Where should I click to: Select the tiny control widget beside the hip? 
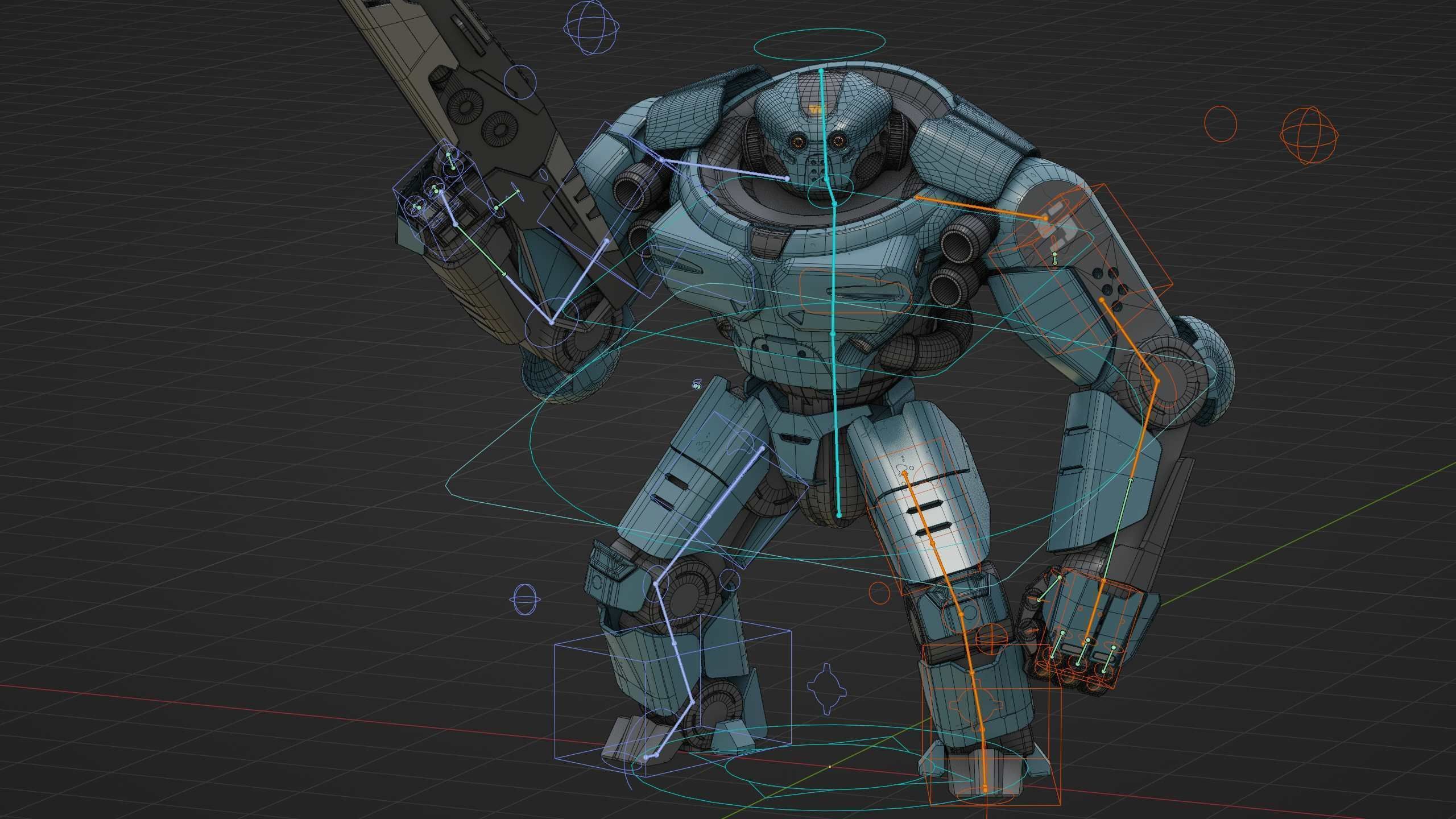click(697, 386)
